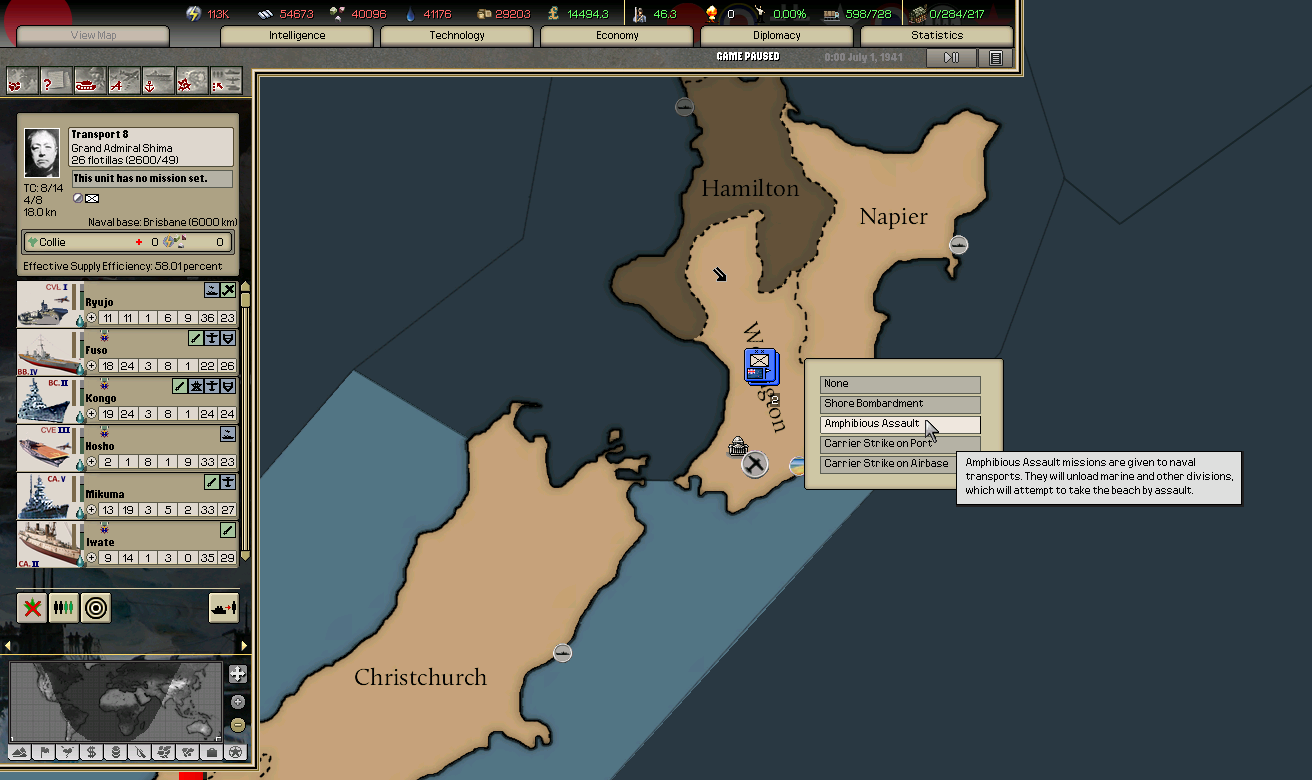Click the right arrow below unit panel

(244, 646)
